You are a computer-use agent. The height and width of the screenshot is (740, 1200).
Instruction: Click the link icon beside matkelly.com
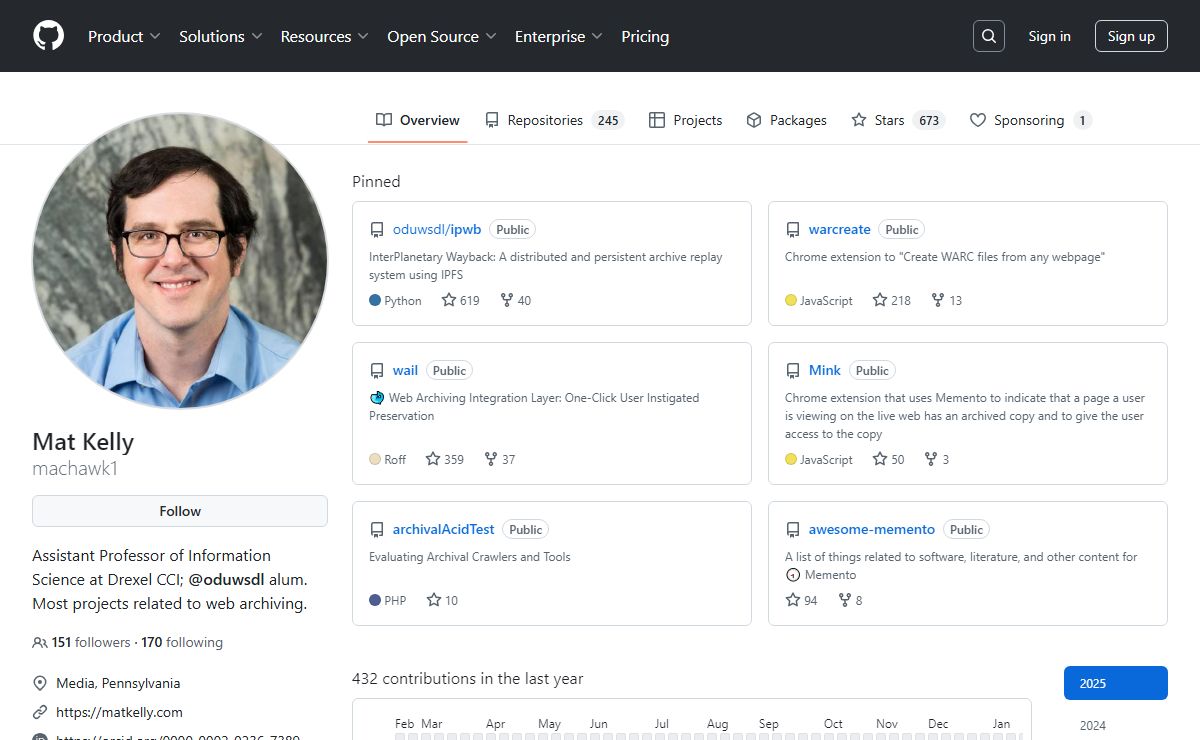click(40, 712)
